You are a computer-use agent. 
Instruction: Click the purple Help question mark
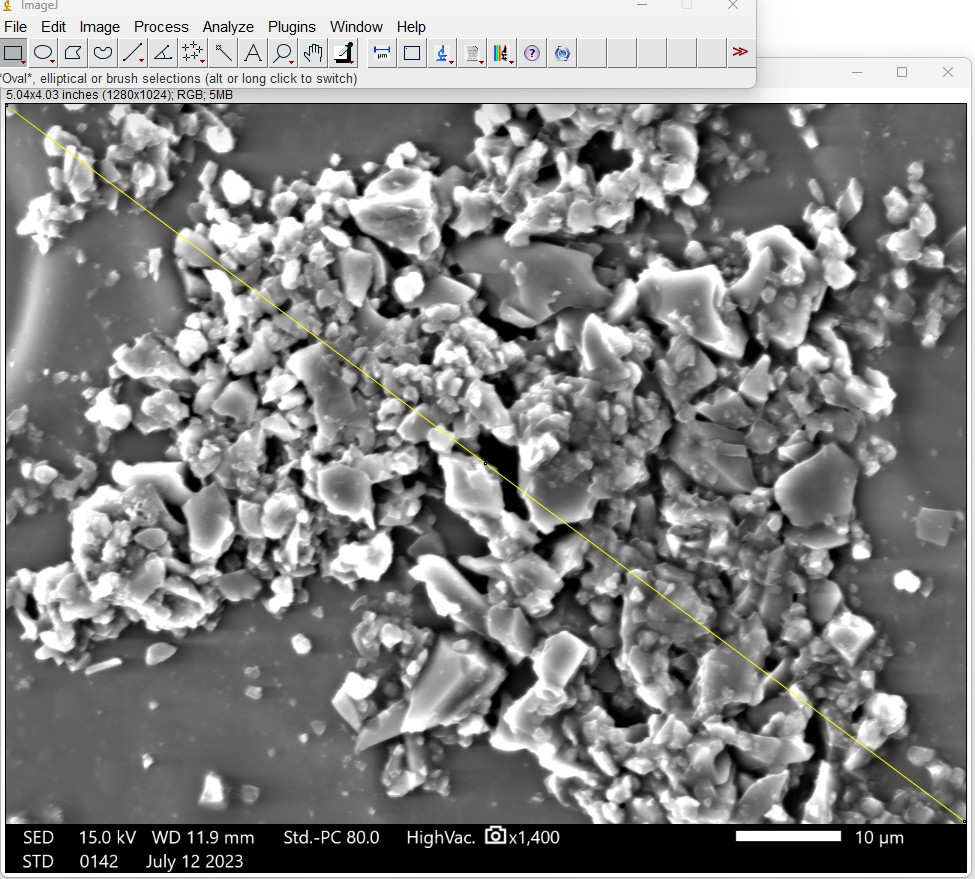pos(532,53)
